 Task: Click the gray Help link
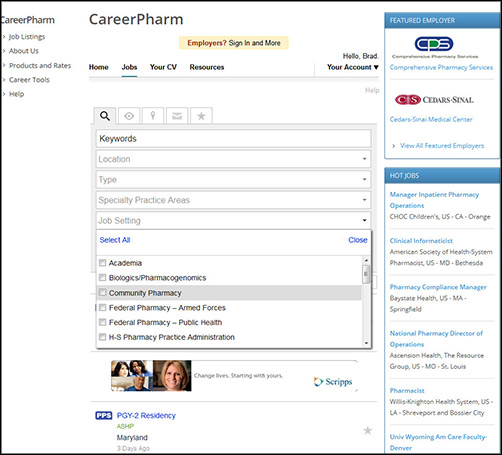pos(372,90)
